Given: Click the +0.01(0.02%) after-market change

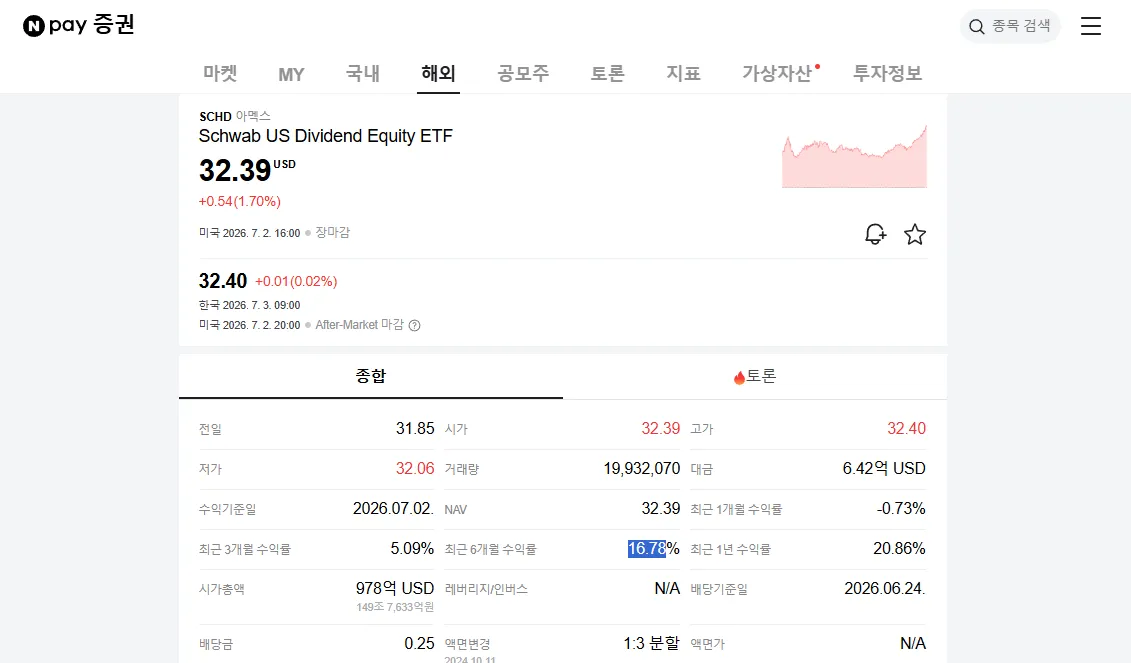Looking at the screenshot, I should 296,281.
